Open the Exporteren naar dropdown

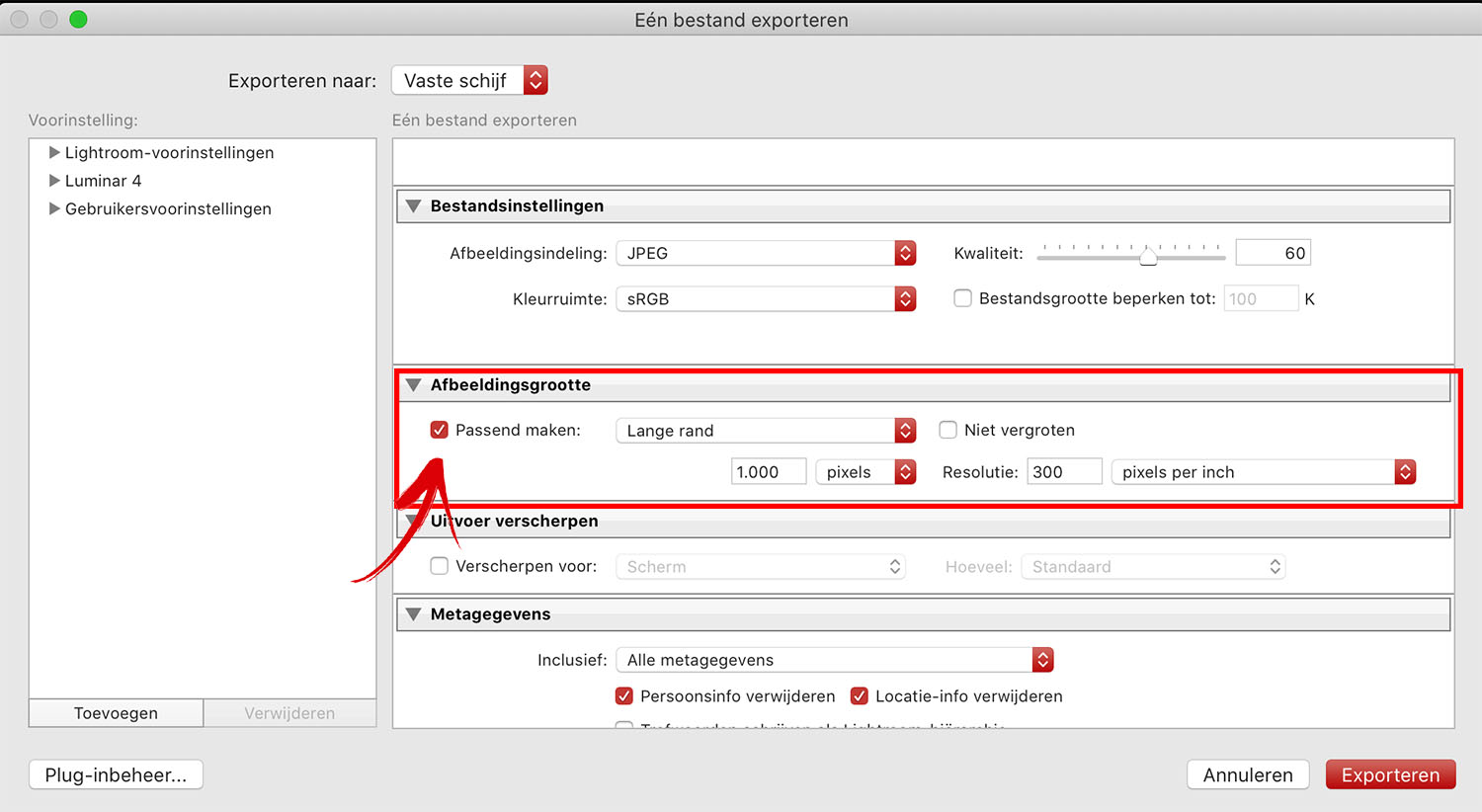(x=469, y=80)
